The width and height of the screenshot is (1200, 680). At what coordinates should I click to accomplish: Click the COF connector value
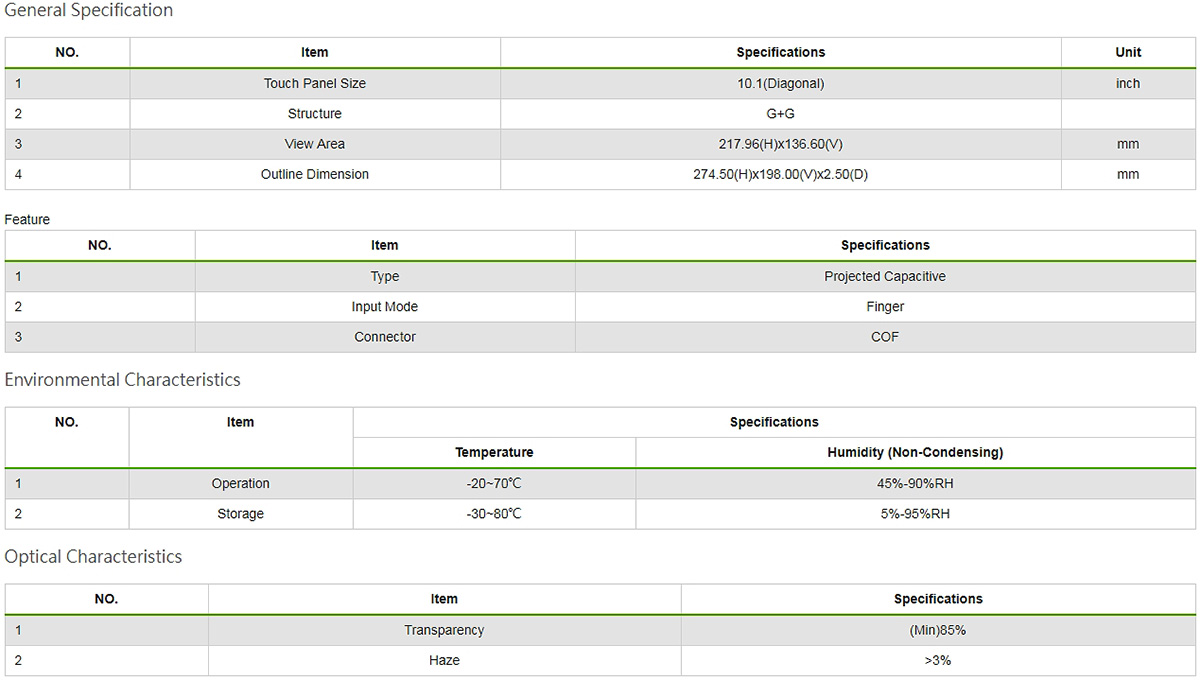[884, 337]
